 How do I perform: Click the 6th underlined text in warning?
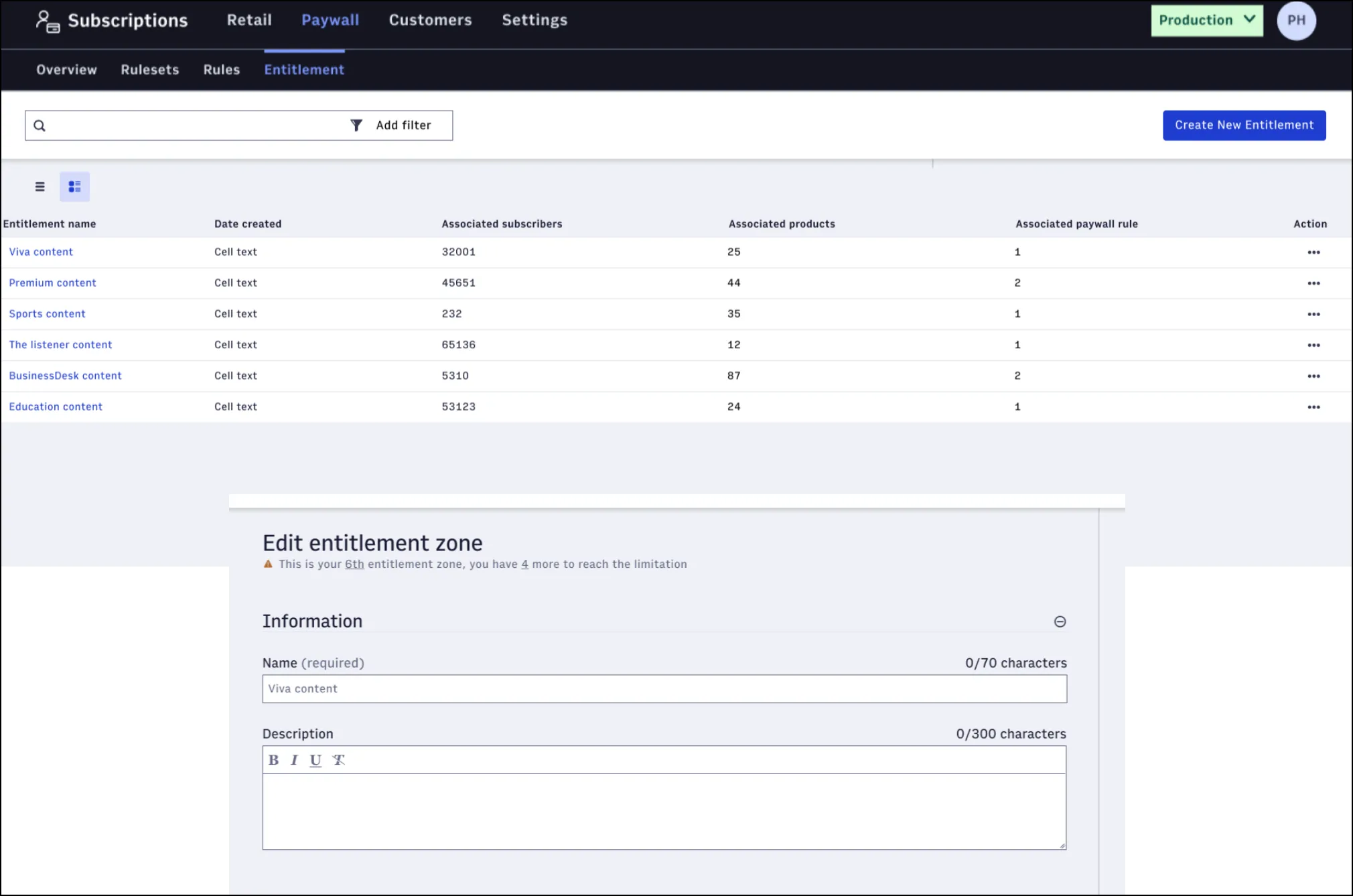click(354, 565)
